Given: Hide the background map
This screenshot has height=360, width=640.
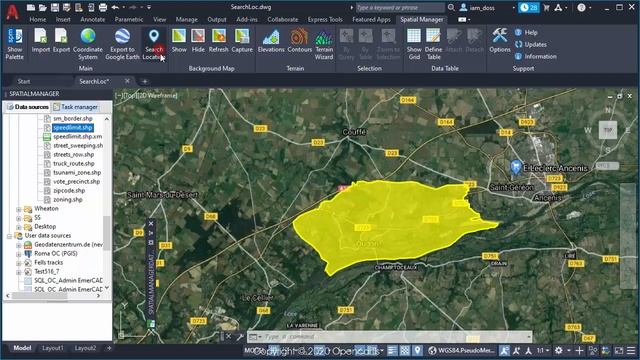Looking at the screenshot, I should tap(198, 41).
